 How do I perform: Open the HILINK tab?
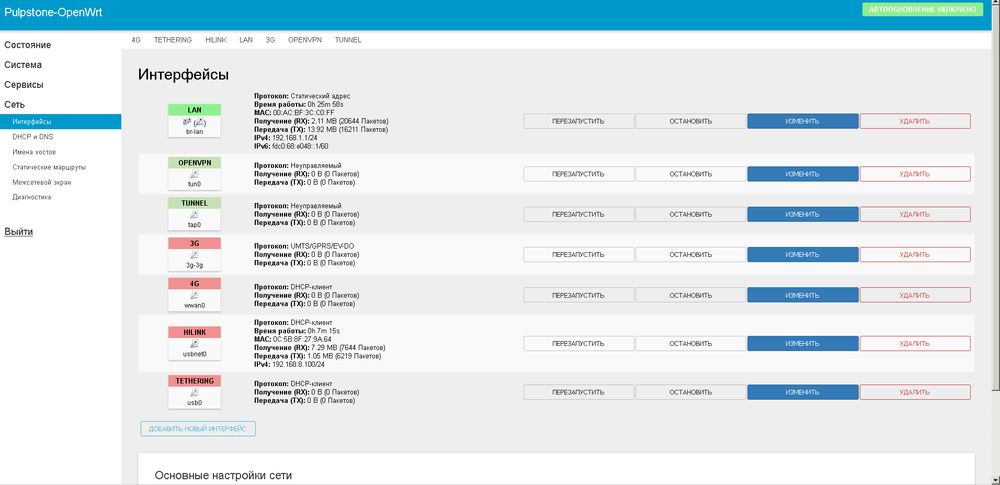pyautogui.click(x=216, y=40)
